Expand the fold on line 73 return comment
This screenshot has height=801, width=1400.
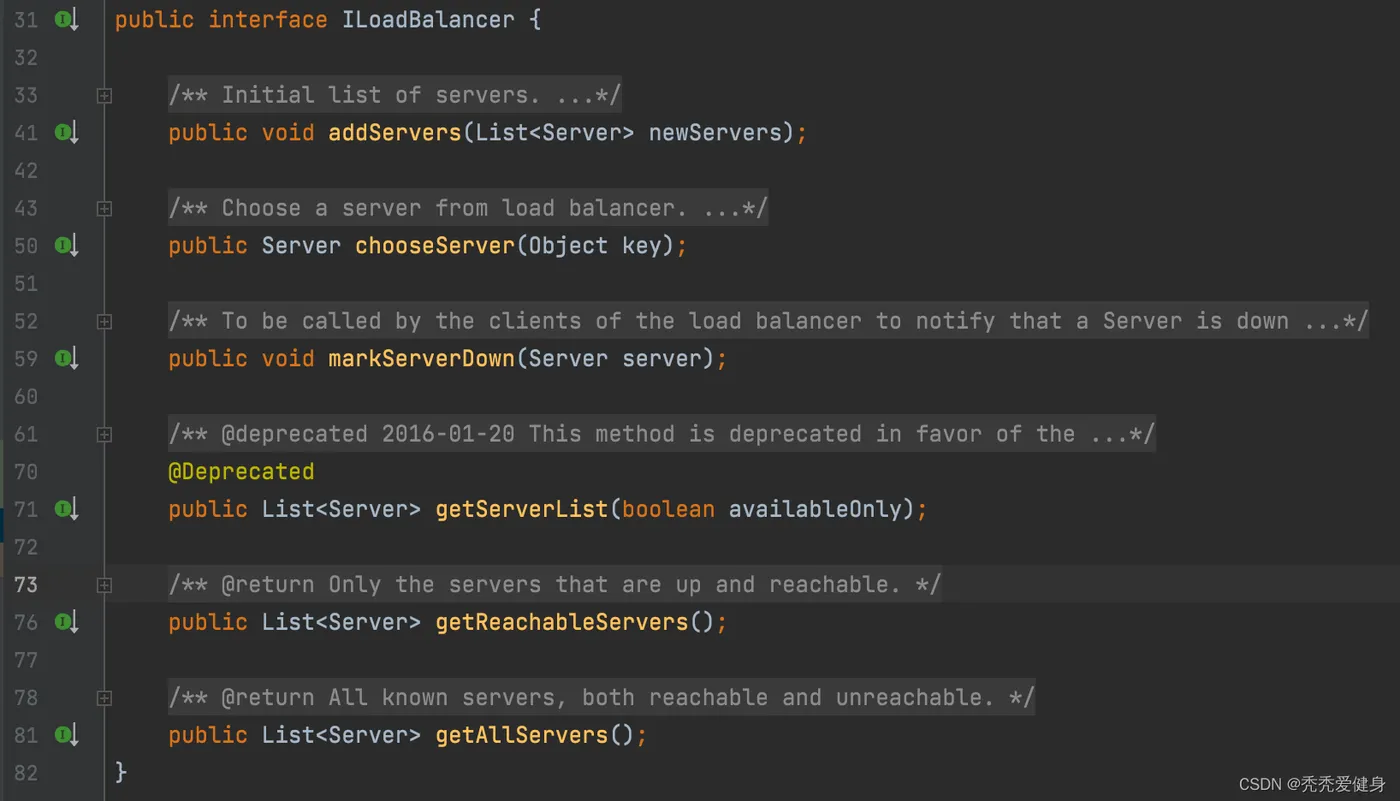tap(104, 585)
